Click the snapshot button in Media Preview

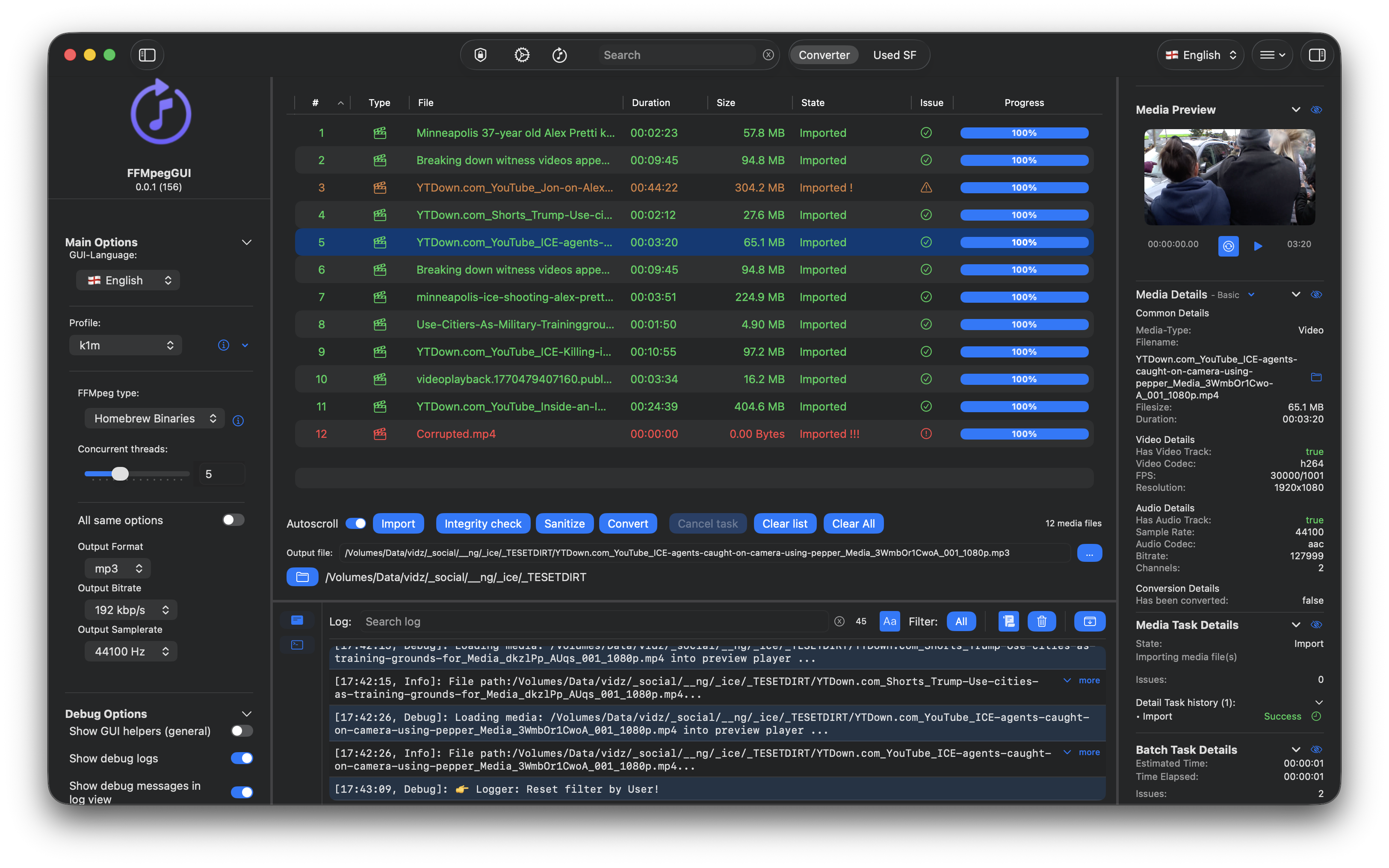pyautogui.click(x=1228, y=246)
